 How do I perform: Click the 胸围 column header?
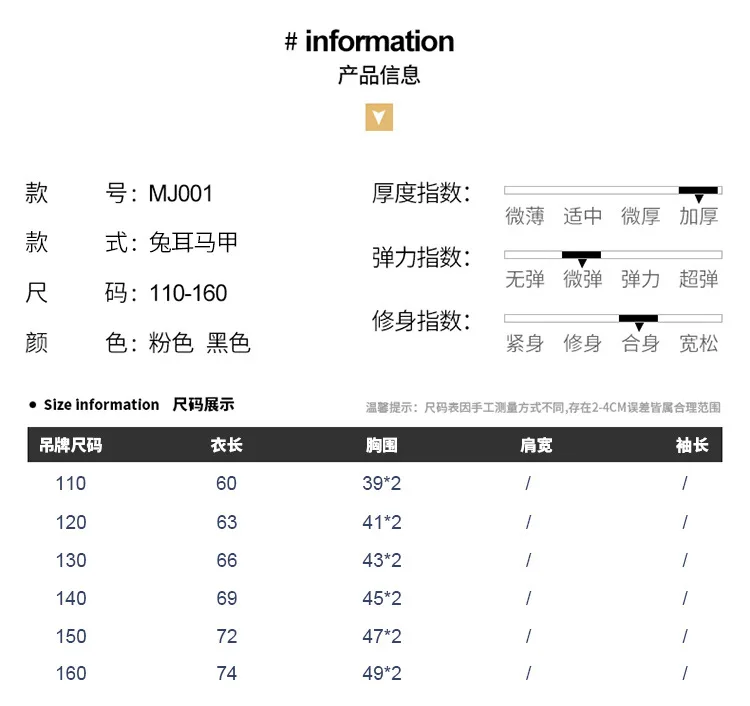click(x=382, y=445)
